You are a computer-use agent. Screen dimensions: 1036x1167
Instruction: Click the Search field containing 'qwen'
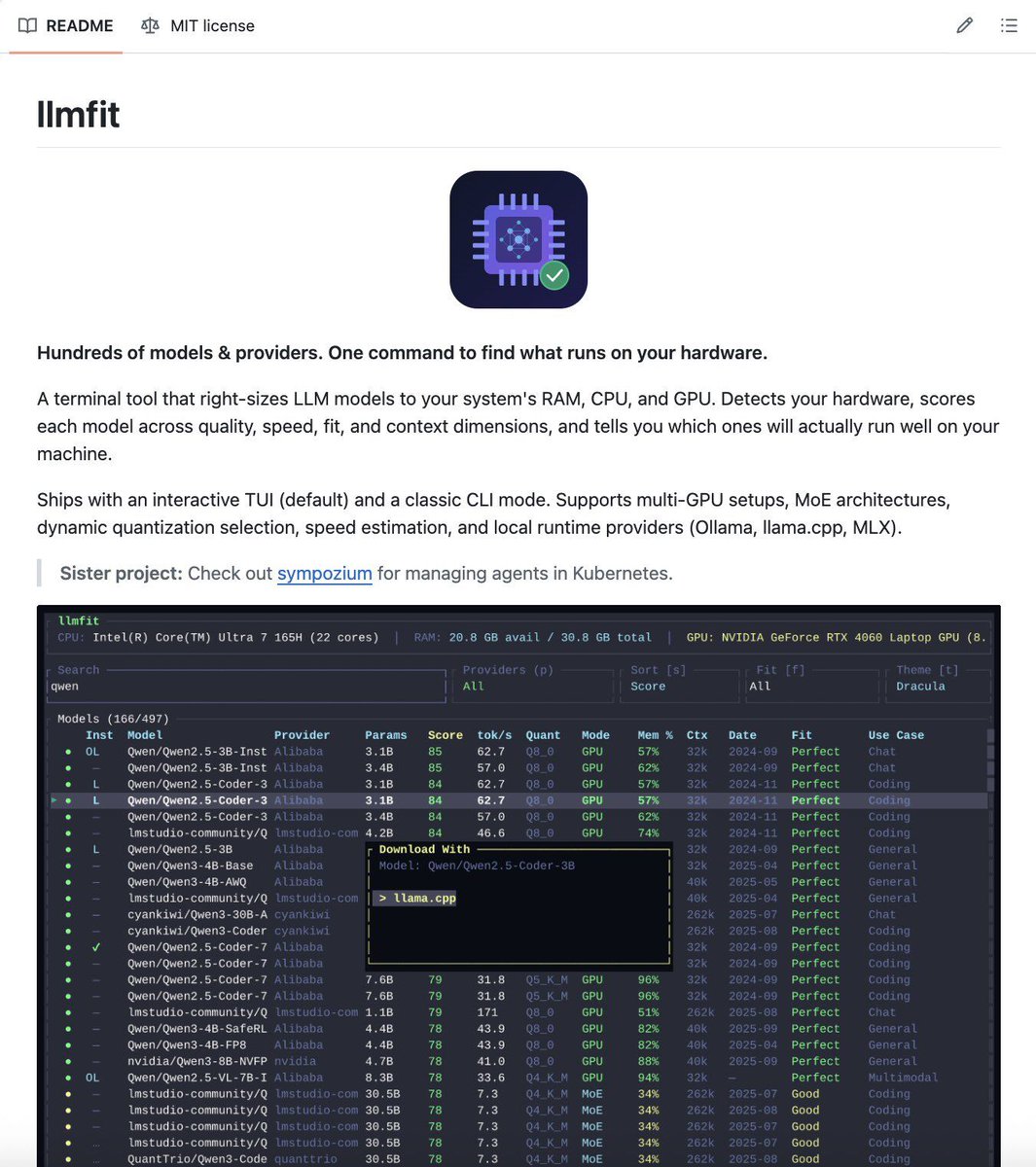tap(247, 686)
